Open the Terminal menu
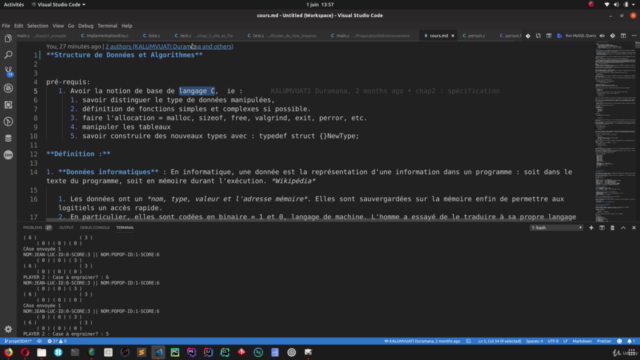This screenshot has width=640, height=360. click(x=107, y=26)
